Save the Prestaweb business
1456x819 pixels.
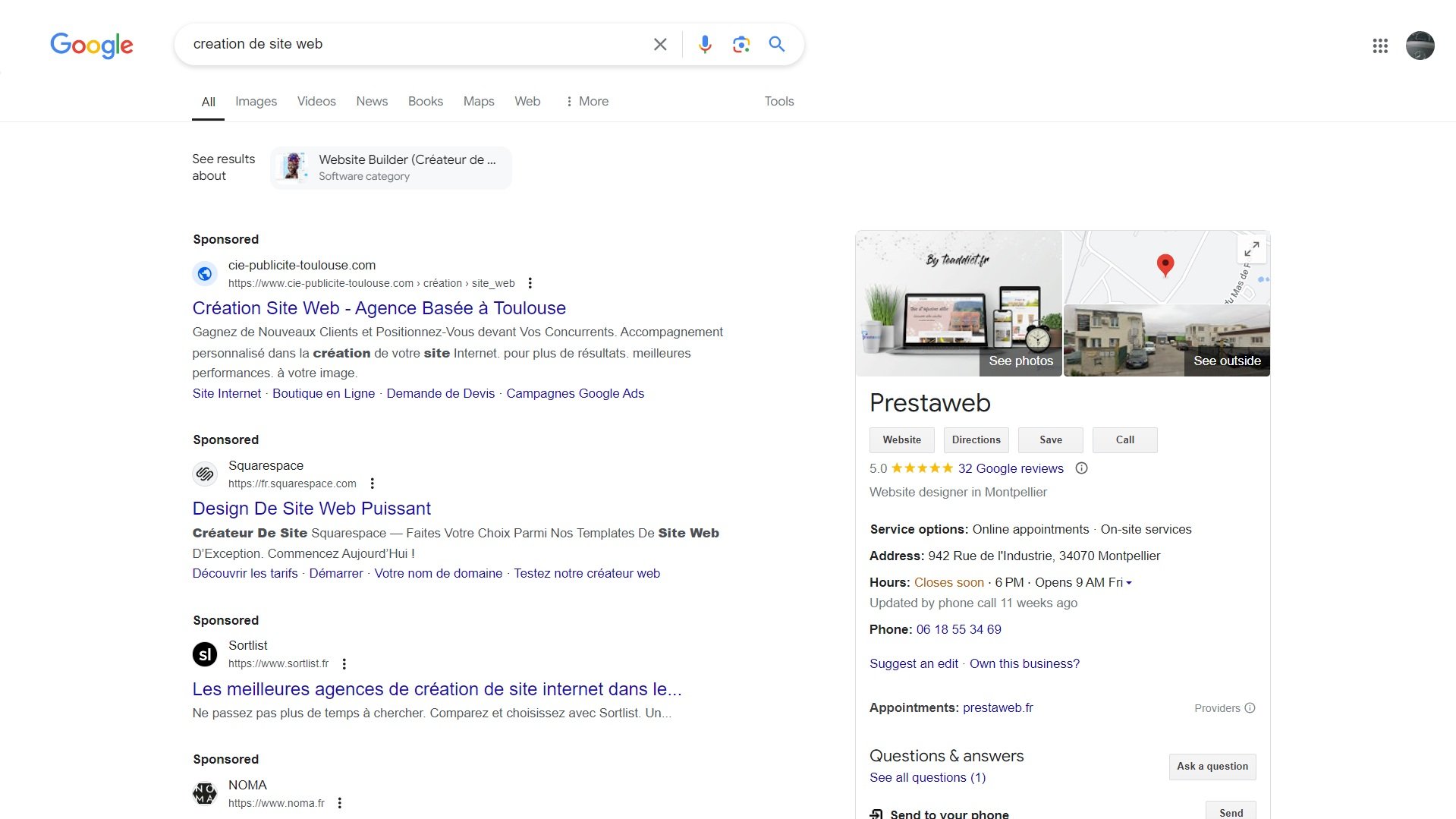point(1051,440)
